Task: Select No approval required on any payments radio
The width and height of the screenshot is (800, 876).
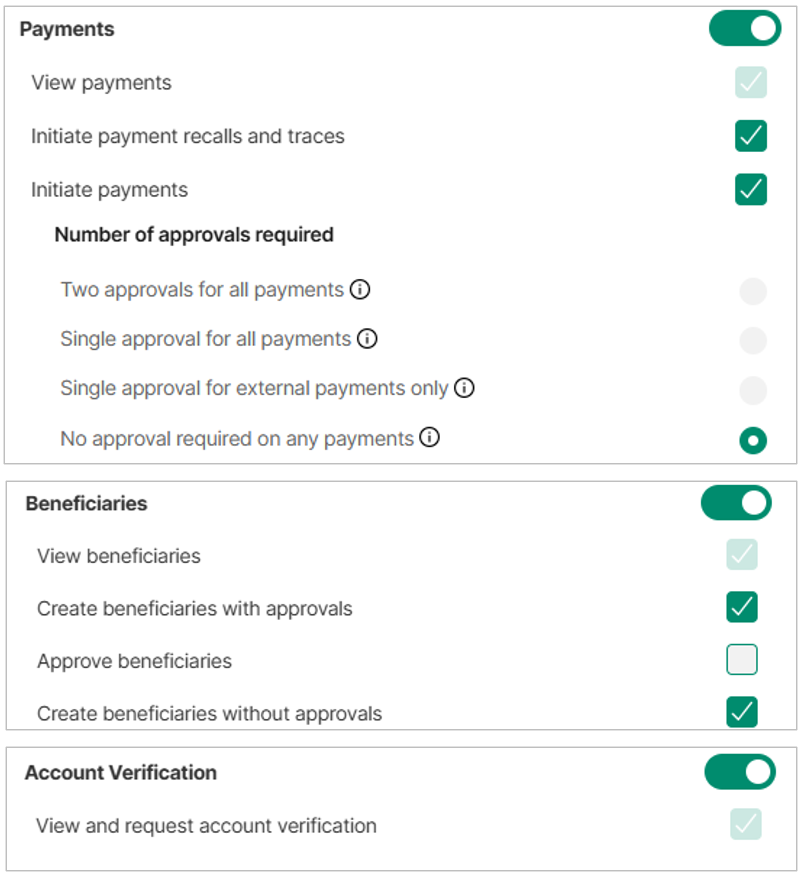Action: [x=752, y=440]
